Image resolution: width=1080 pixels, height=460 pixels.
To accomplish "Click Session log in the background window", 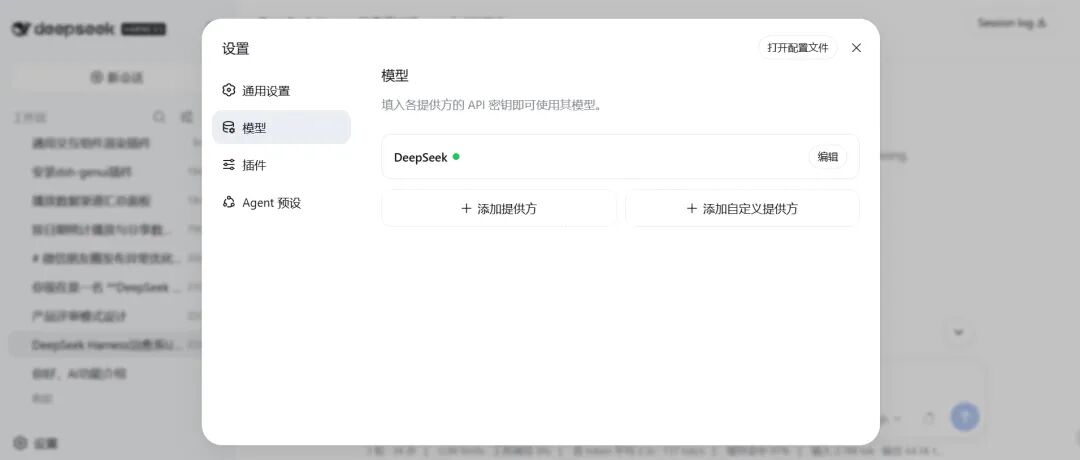I will (1012, 23).
